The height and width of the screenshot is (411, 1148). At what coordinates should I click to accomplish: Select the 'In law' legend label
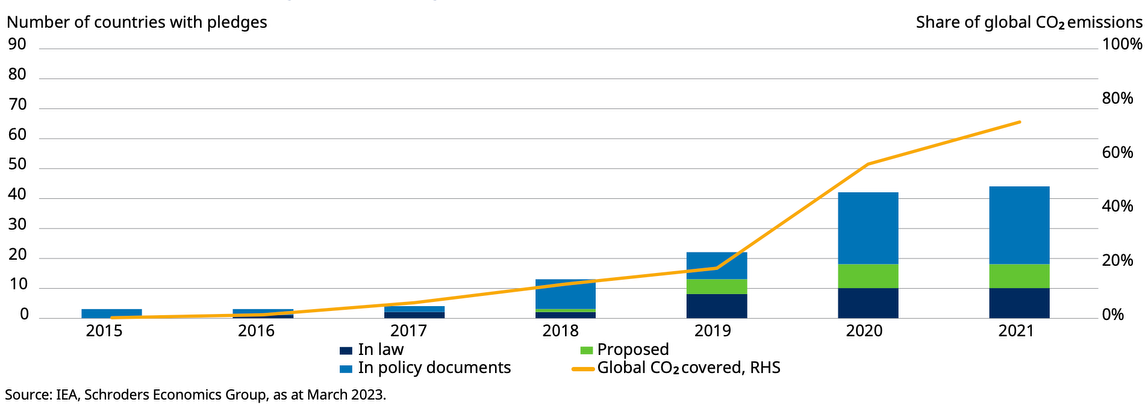[379, 350]
